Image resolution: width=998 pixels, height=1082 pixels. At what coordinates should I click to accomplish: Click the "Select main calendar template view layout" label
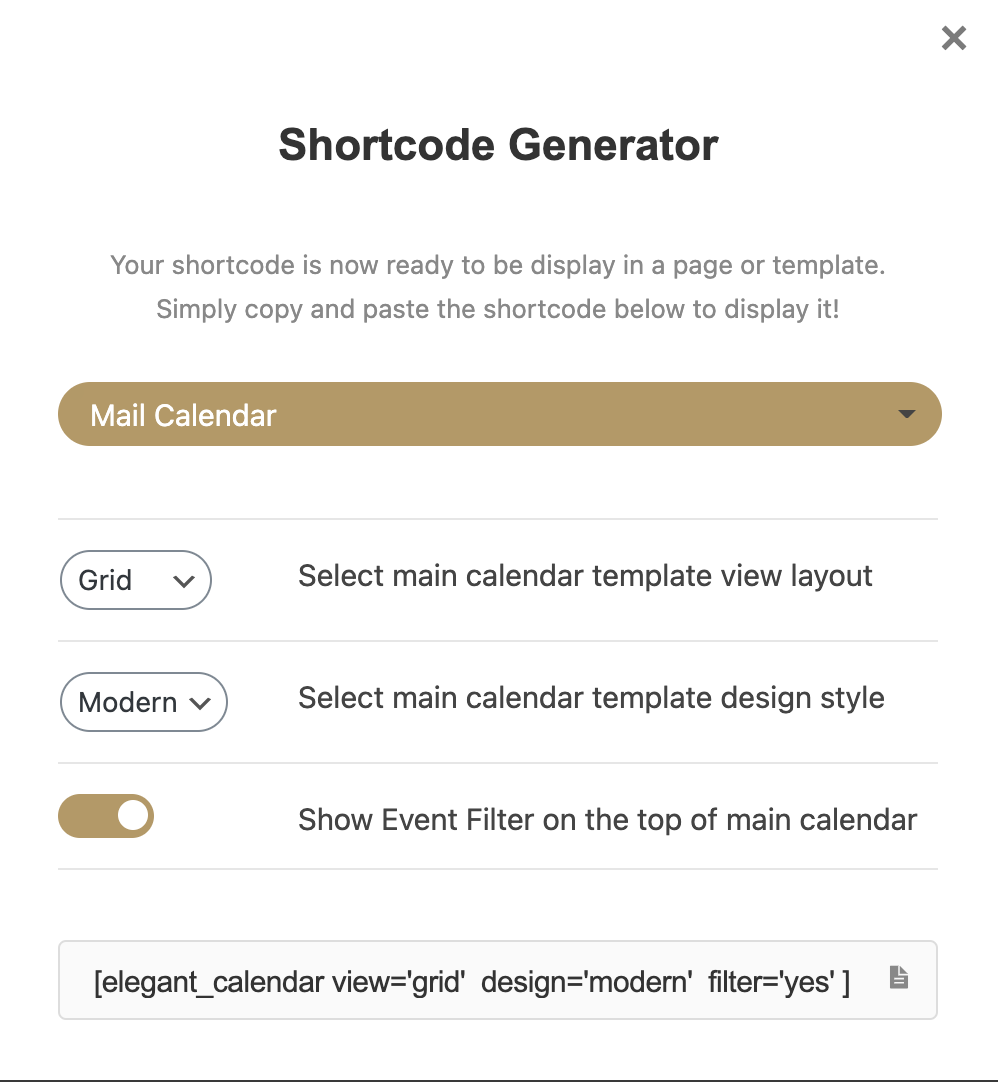(x=585, y=576)
